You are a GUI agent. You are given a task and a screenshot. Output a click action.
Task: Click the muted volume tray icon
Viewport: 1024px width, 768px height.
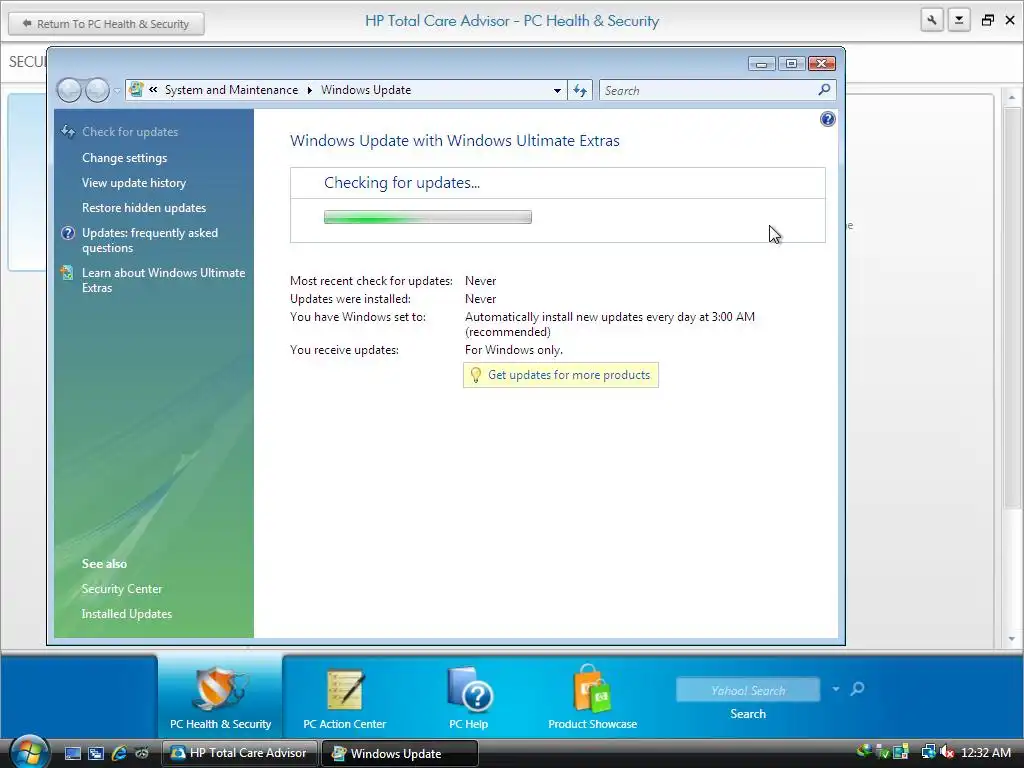pyautogui.click(x=947, y=752)
